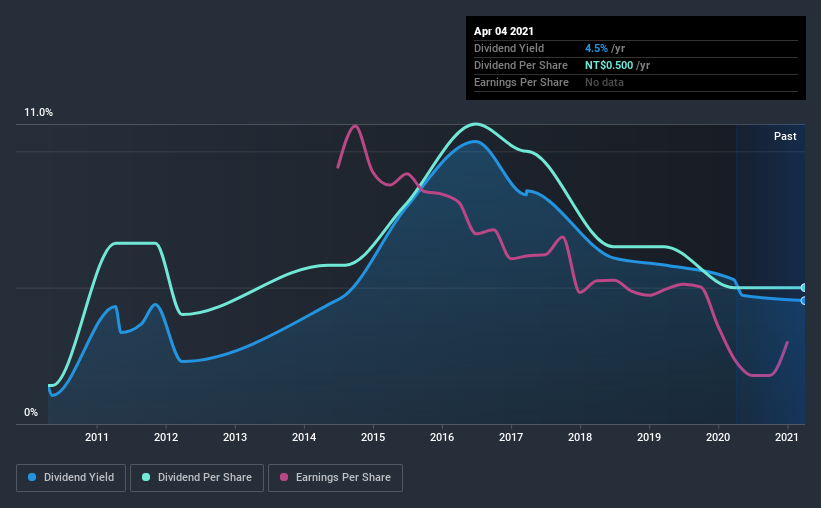This screenshot has height=508, width=821.
Task: Click the 4.5% dividend yield value in tooltip
Action: tap(596, 48)
